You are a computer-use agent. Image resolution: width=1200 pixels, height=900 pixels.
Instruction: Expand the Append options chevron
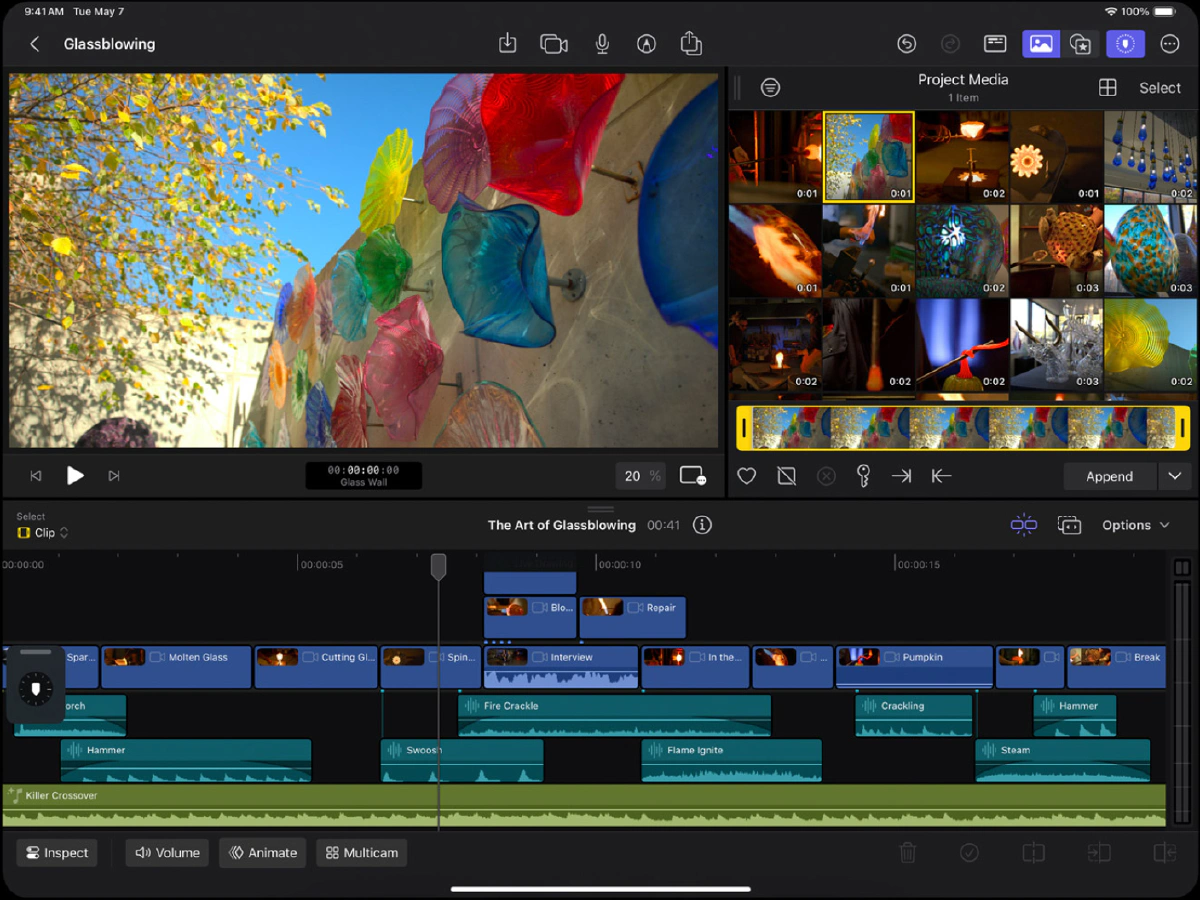coord(1175,477)
